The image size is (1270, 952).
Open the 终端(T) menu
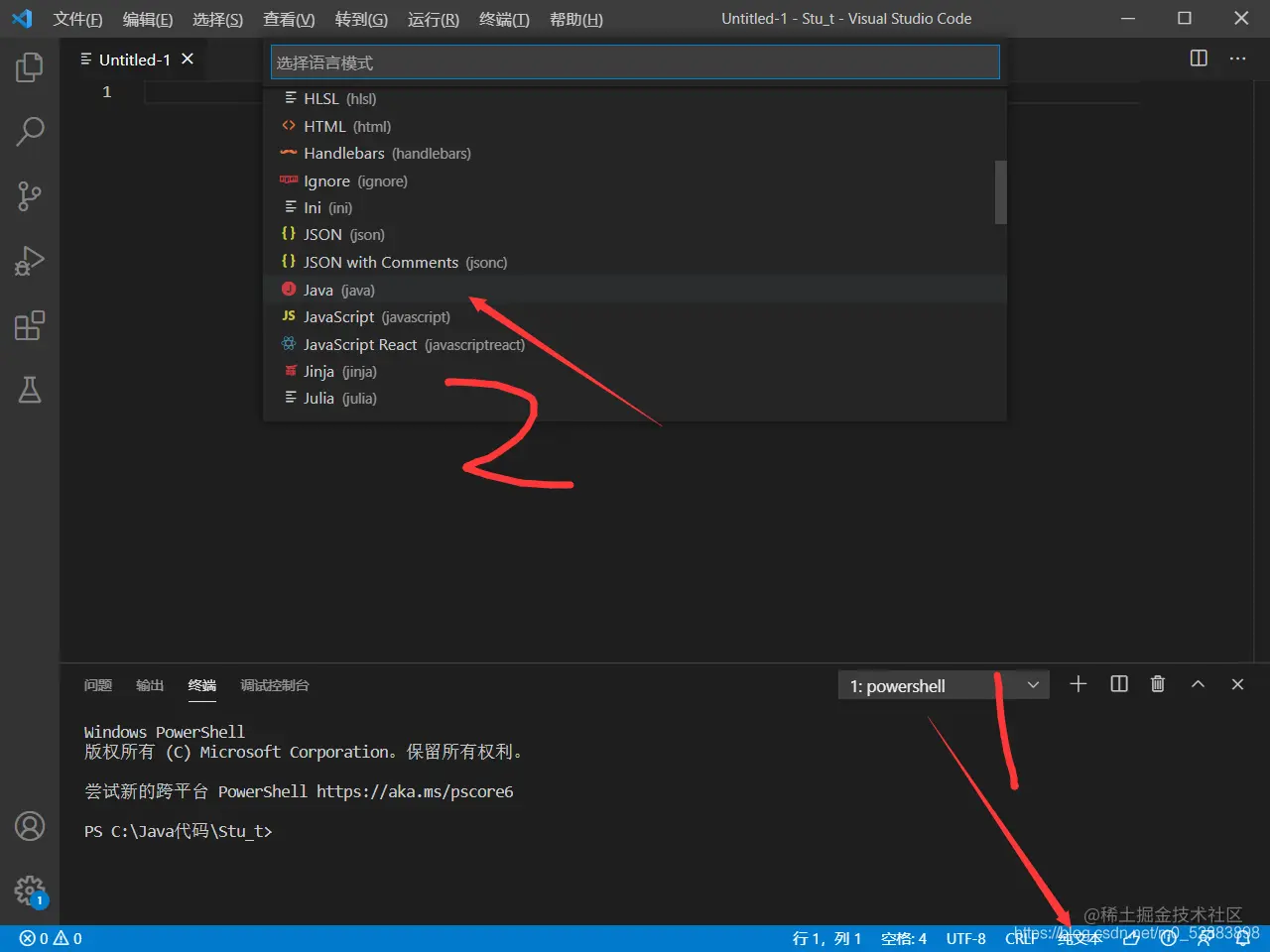click(504, 19)
